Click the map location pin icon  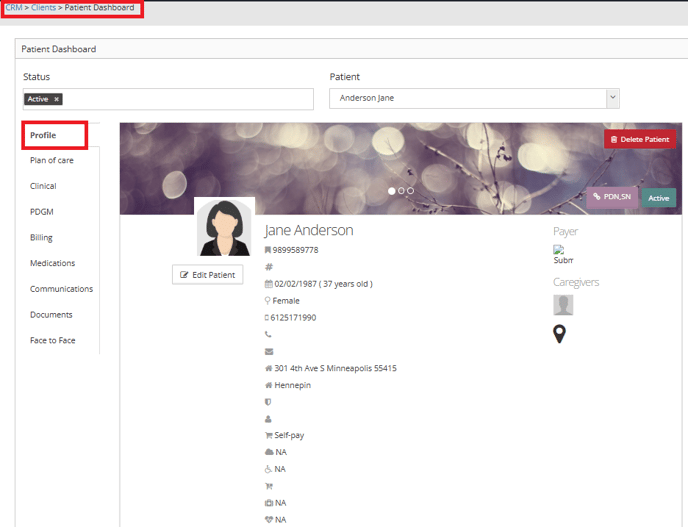click(x=559, y=334)
